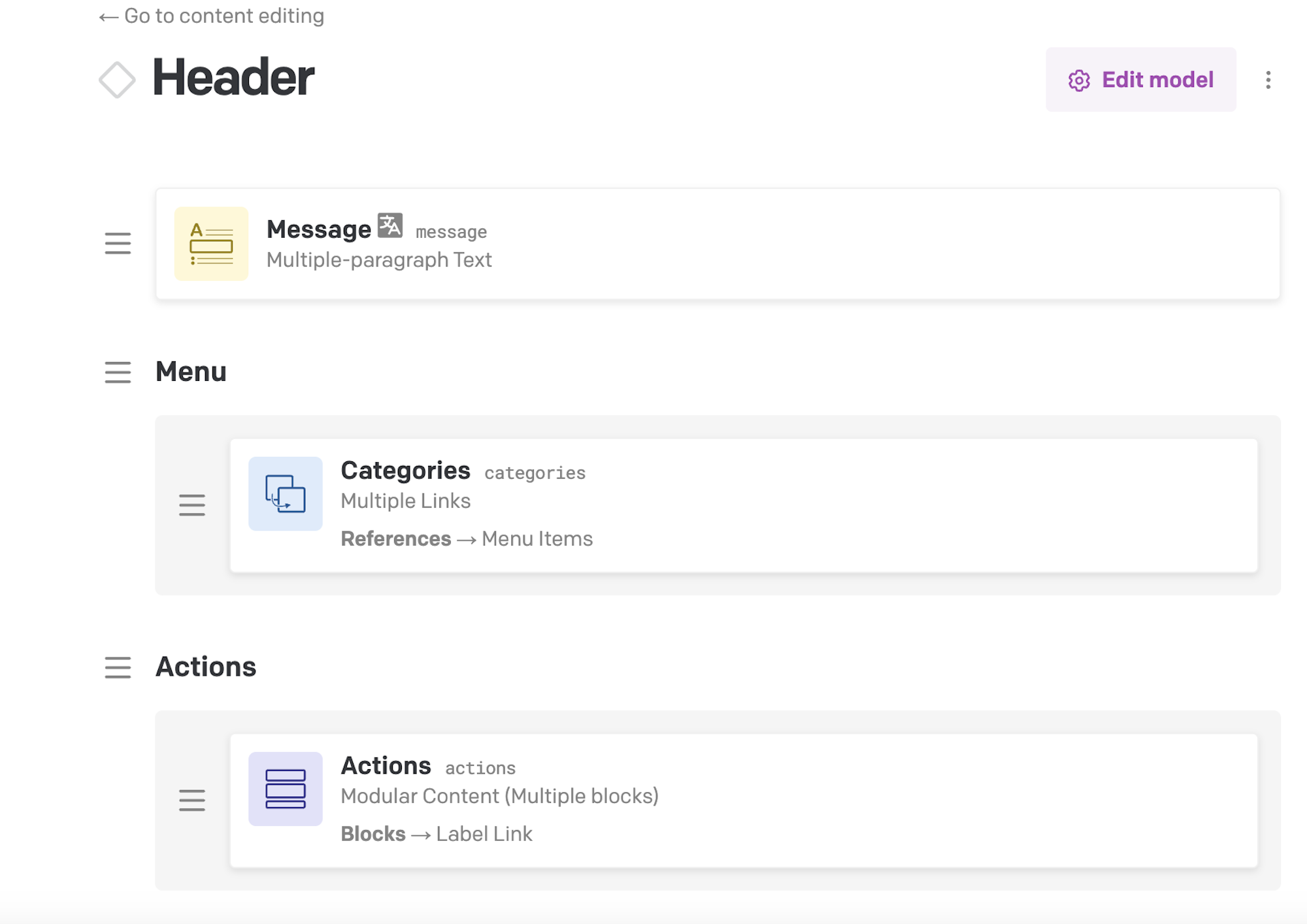Image resolution: width=1307 pixels, height=924 pixels.
Task: Click the diamond icon beside Header title
Action: point(117,80)
